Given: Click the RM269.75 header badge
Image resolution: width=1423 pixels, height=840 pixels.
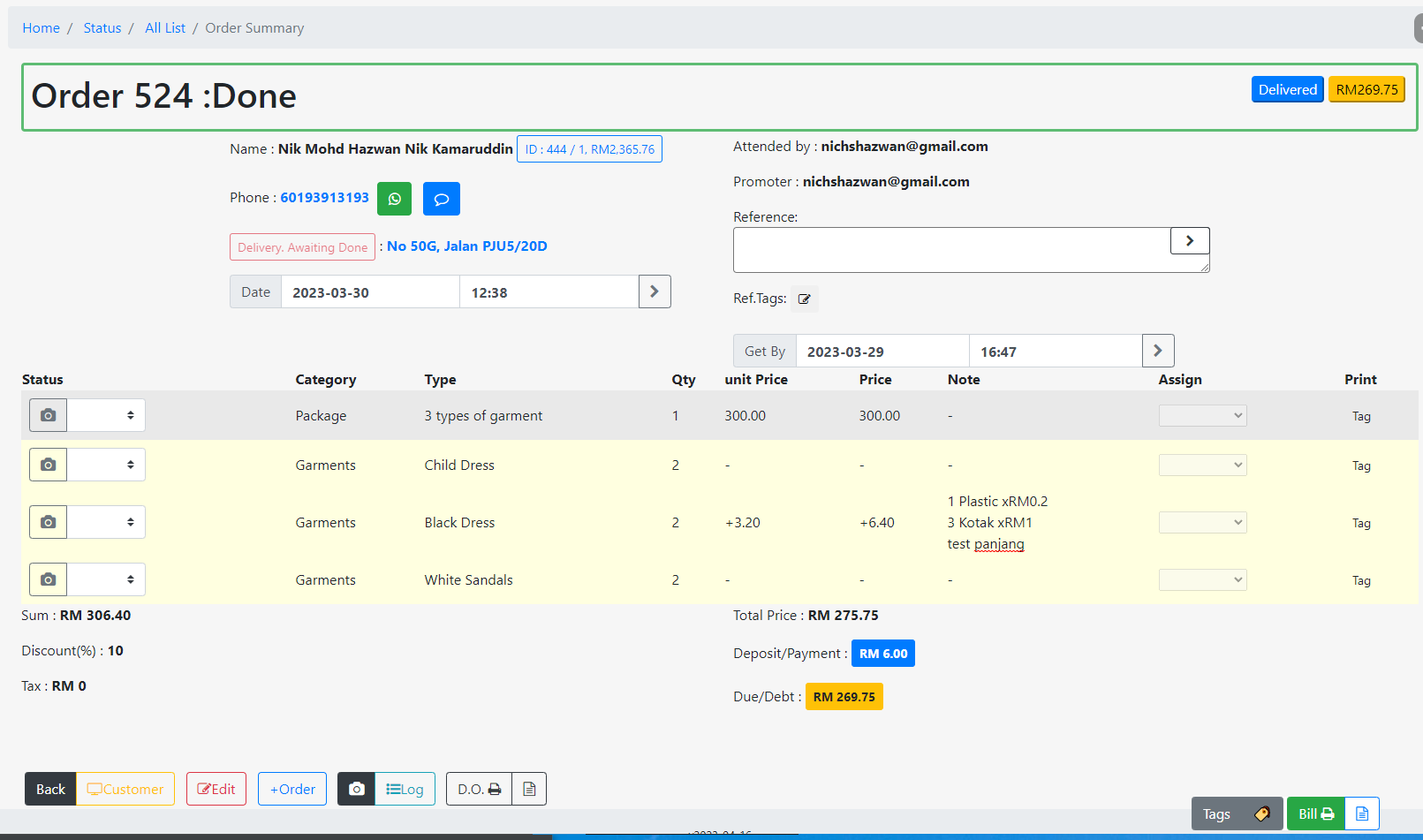Looking at the screenshot, I should tap(1366, 89).
